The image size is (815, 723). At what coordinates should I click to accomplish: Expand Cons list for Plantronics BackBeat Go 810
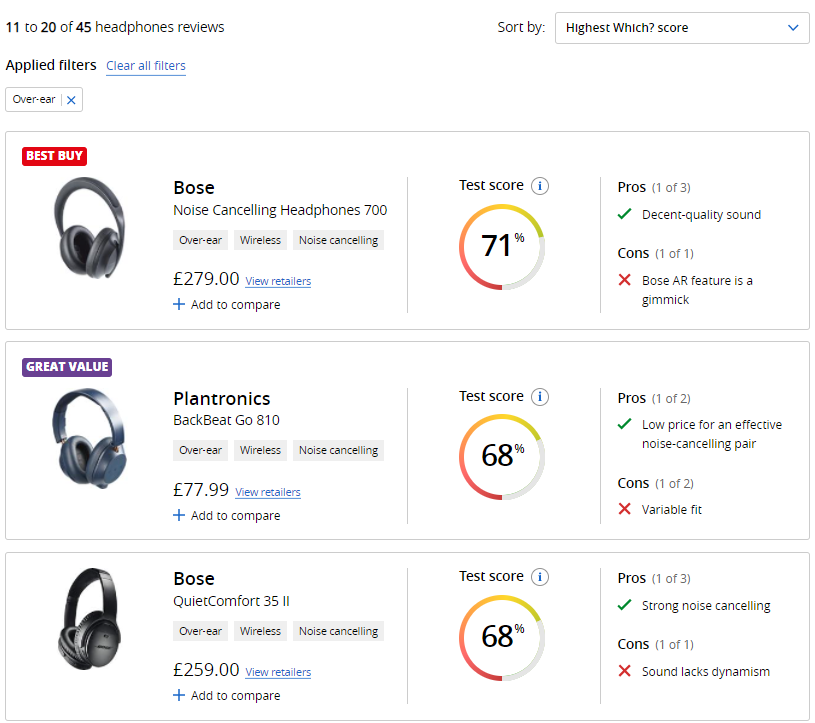coord(674,484)
